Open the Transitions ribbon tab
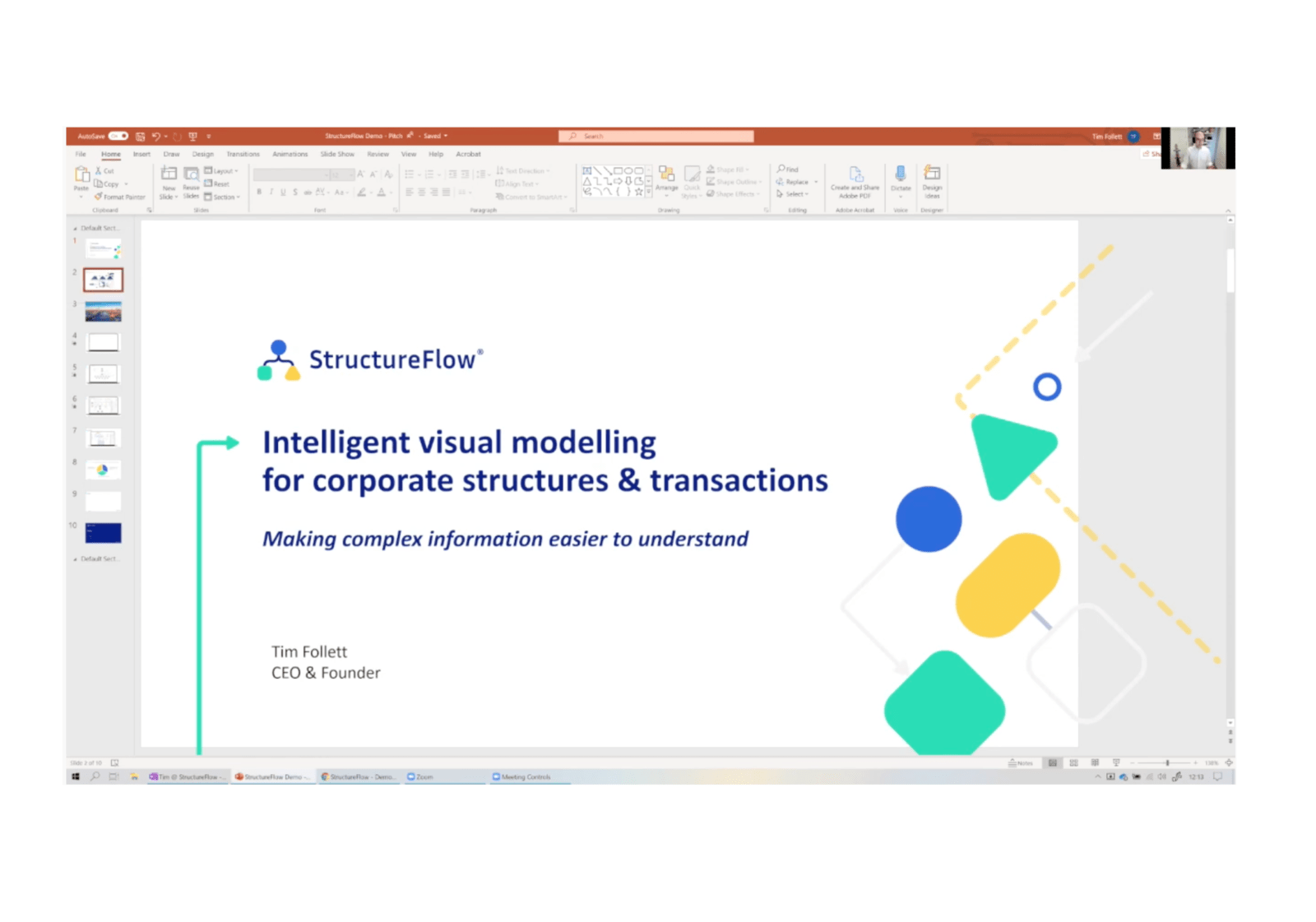This screenshot has width=1316, height=922. (x=243, y=154)
